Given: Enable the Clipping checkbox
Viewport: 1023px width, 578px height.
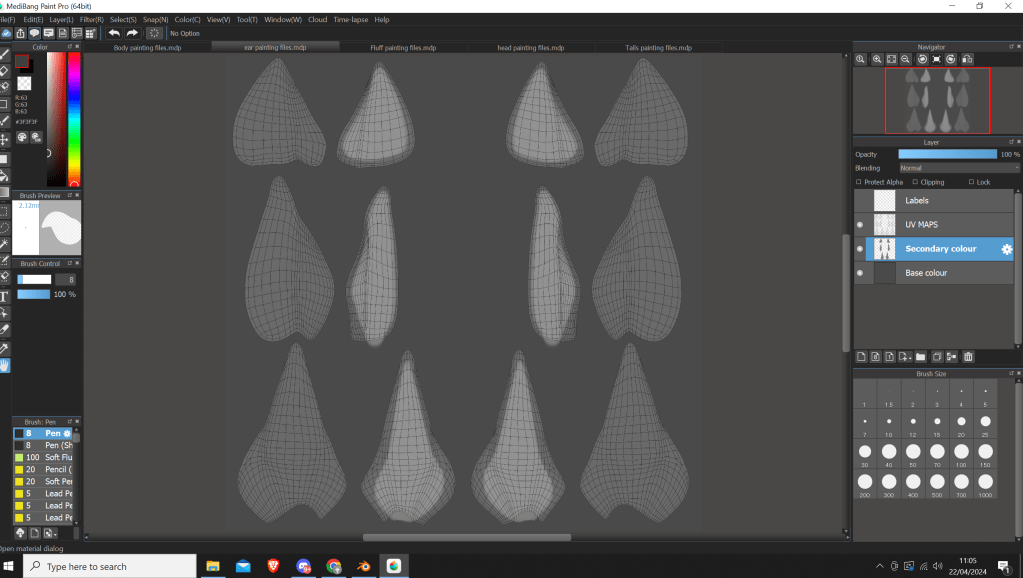Looking at the screenshot, I should click(913, 182).
